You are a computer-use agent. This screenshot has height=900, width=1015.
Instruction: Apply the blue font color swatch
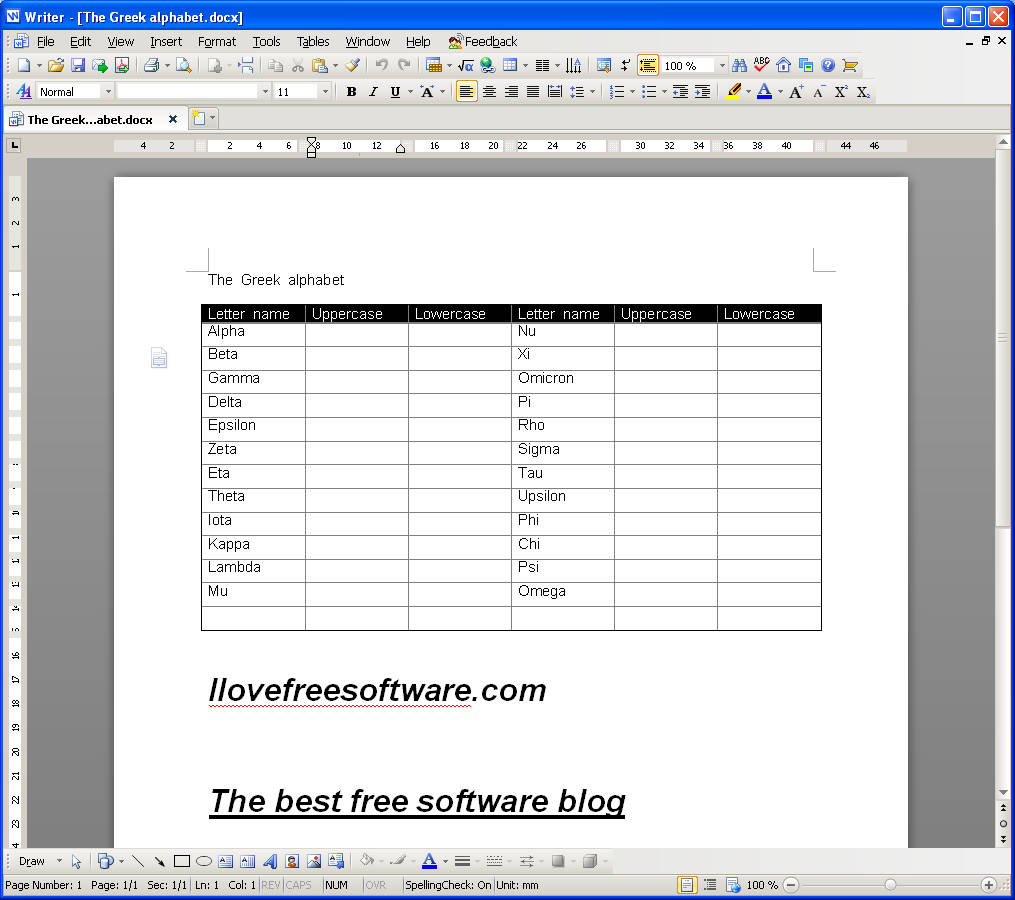tap(764, 92)
